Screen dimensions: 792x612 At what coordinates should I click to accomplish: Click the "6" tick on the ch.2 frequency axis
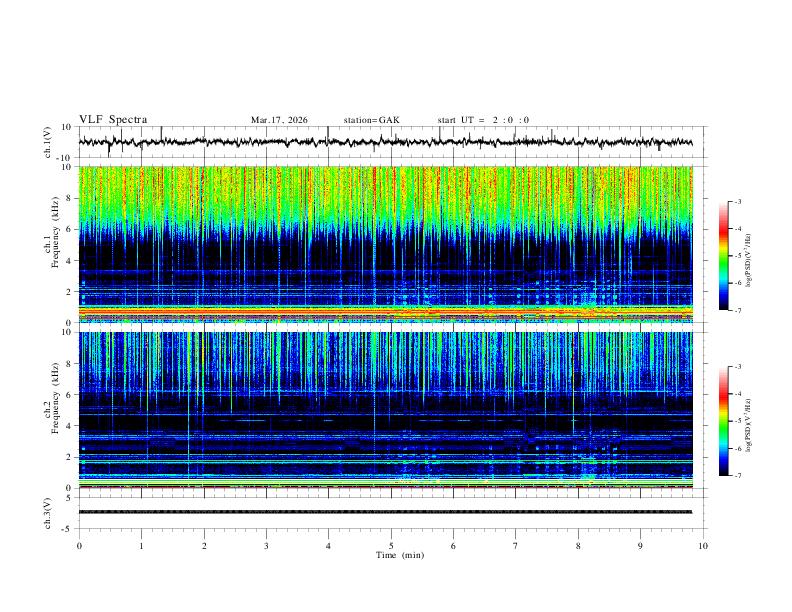69,394
